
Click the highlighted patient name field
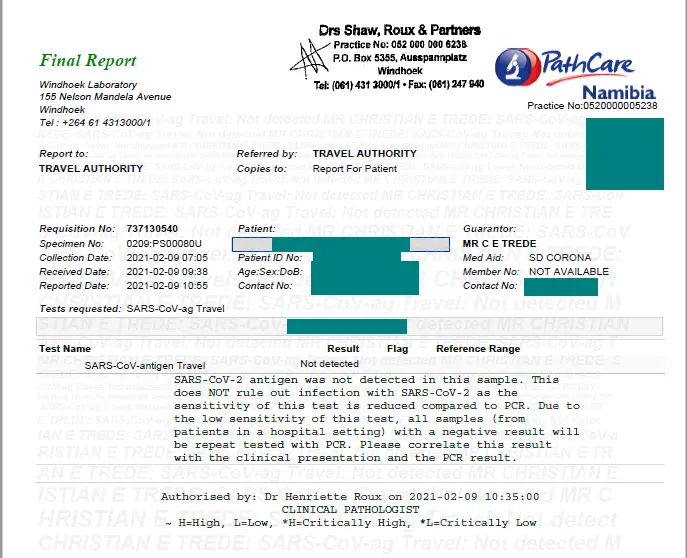pos(341,244)
